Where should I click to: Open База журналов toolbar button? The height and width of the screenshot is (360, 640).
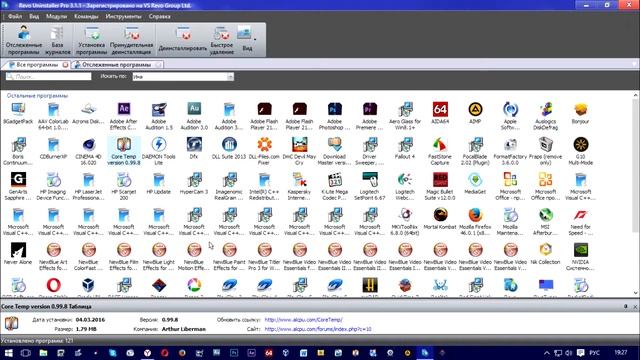pyautogui.click(x=58, y=40)
